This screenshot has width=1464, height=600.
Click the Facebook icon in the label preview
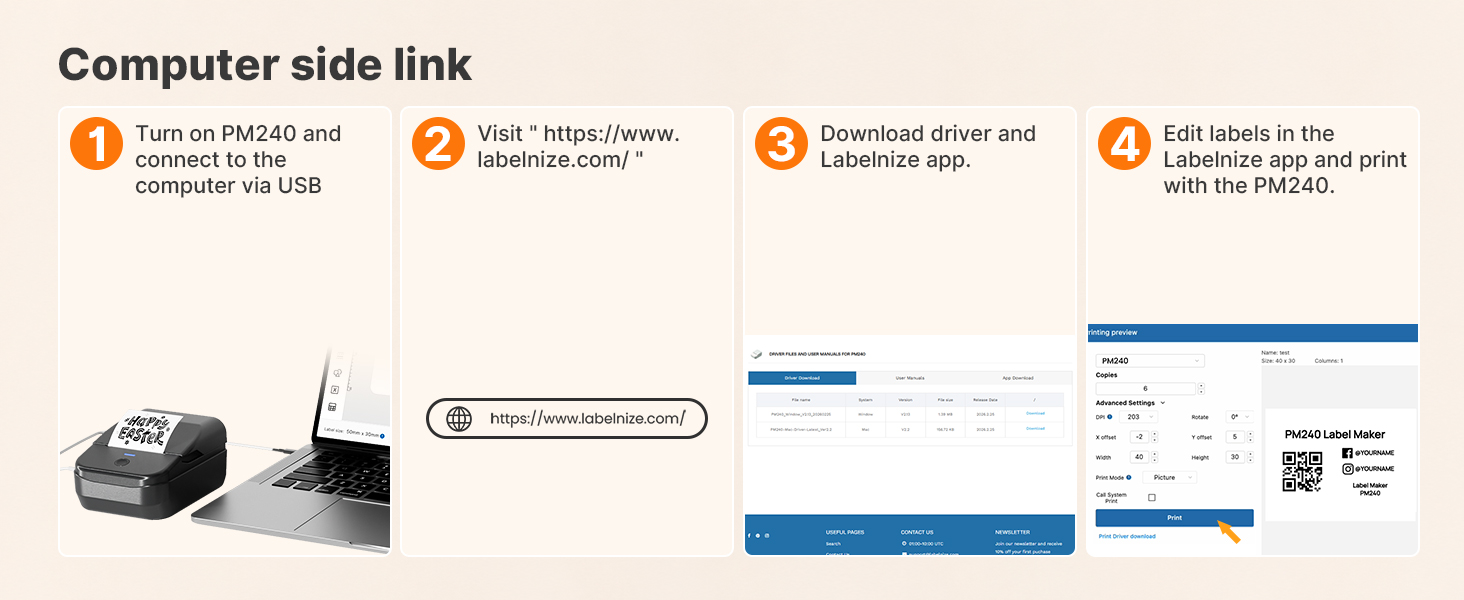(x=1347, y=453)
